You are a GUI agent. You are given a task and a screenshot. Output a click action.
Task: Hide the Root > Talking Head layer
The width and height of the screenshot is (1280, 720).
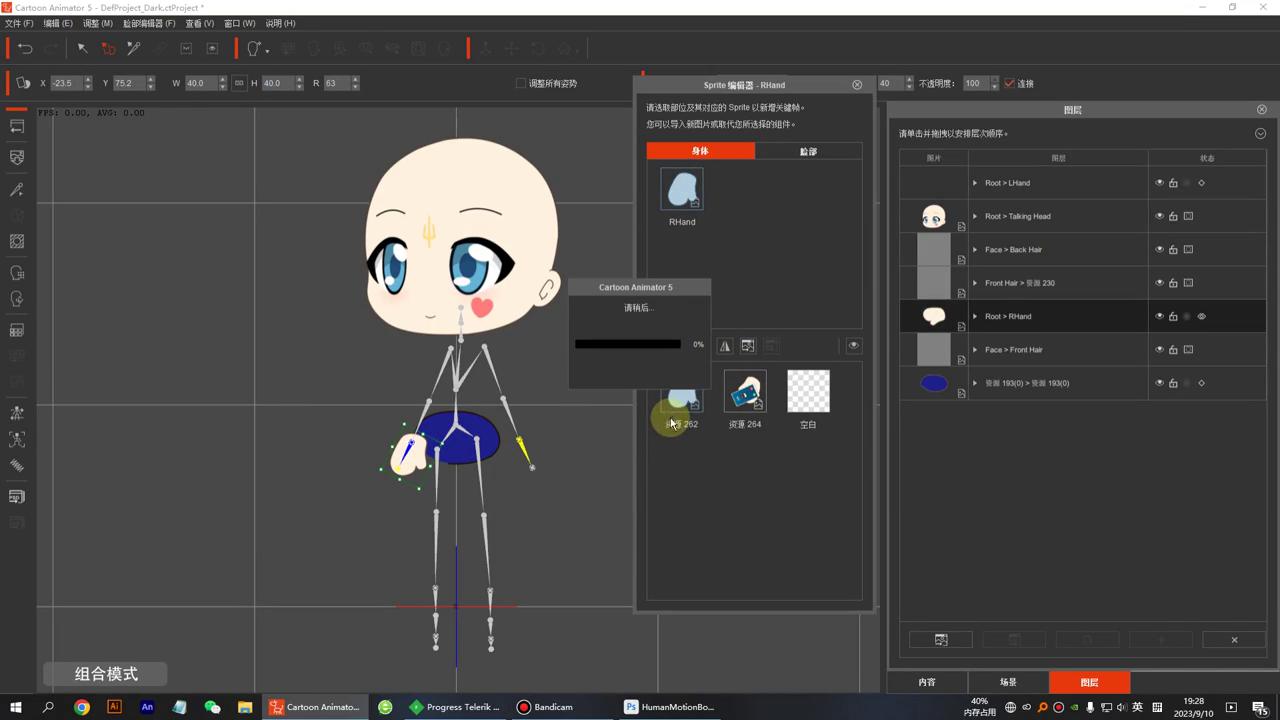(1159, 216)
